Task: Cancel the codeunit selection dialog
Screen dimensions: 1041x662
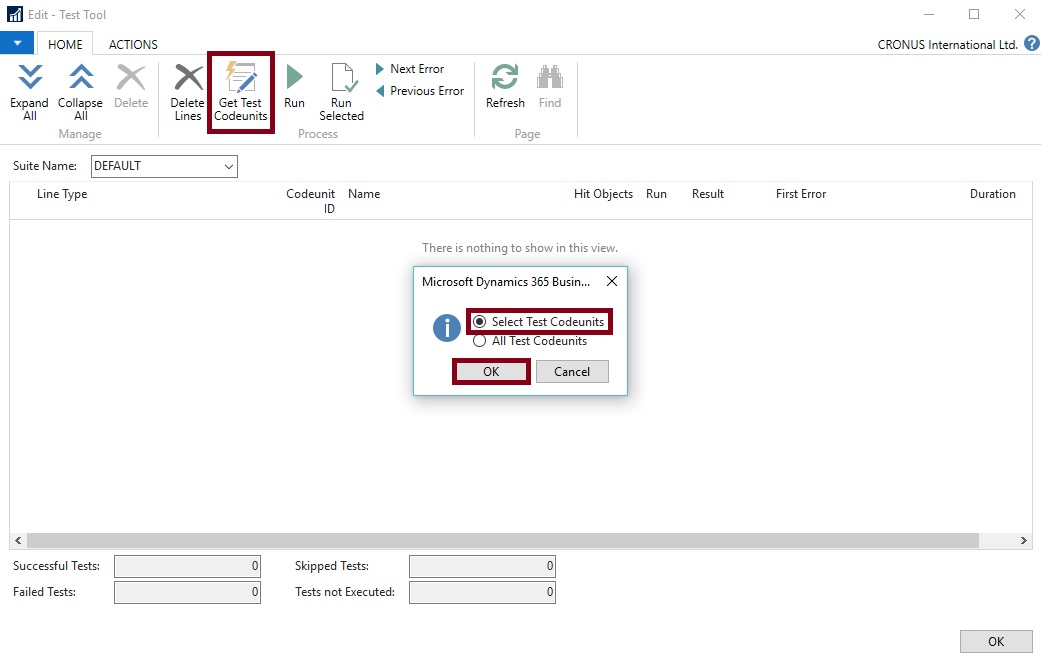Action: point(572,372)
